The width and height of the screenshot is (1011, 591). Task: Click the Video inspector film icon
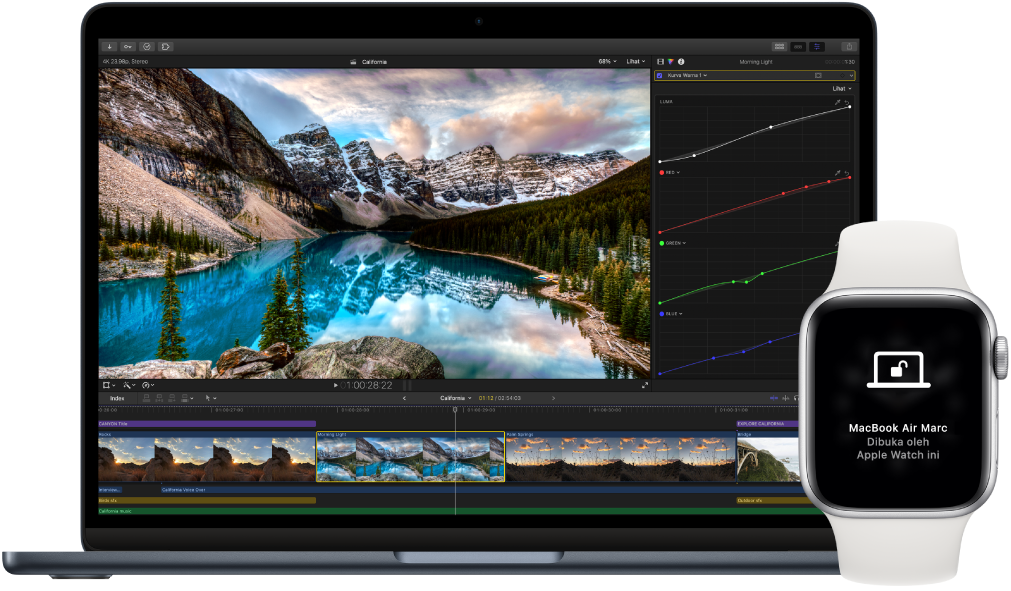(x=658, y=61)
